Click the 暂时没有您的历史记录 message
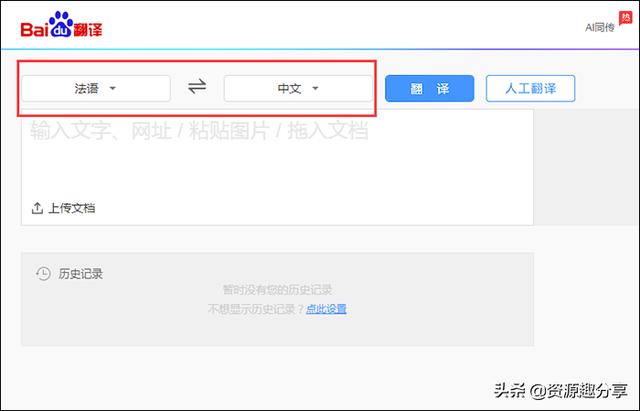This screenshot has height=411, width=640. coord(276,289)
